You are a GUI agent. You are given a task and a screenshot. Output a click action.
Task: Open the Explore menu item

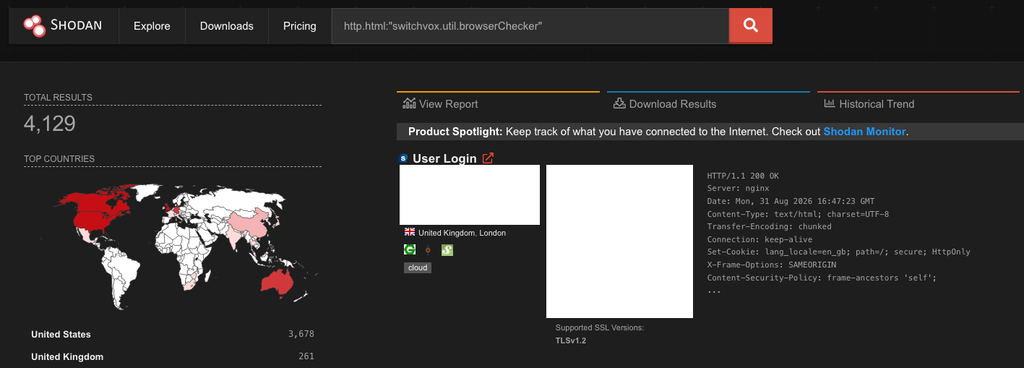click(x=152, y=26)
